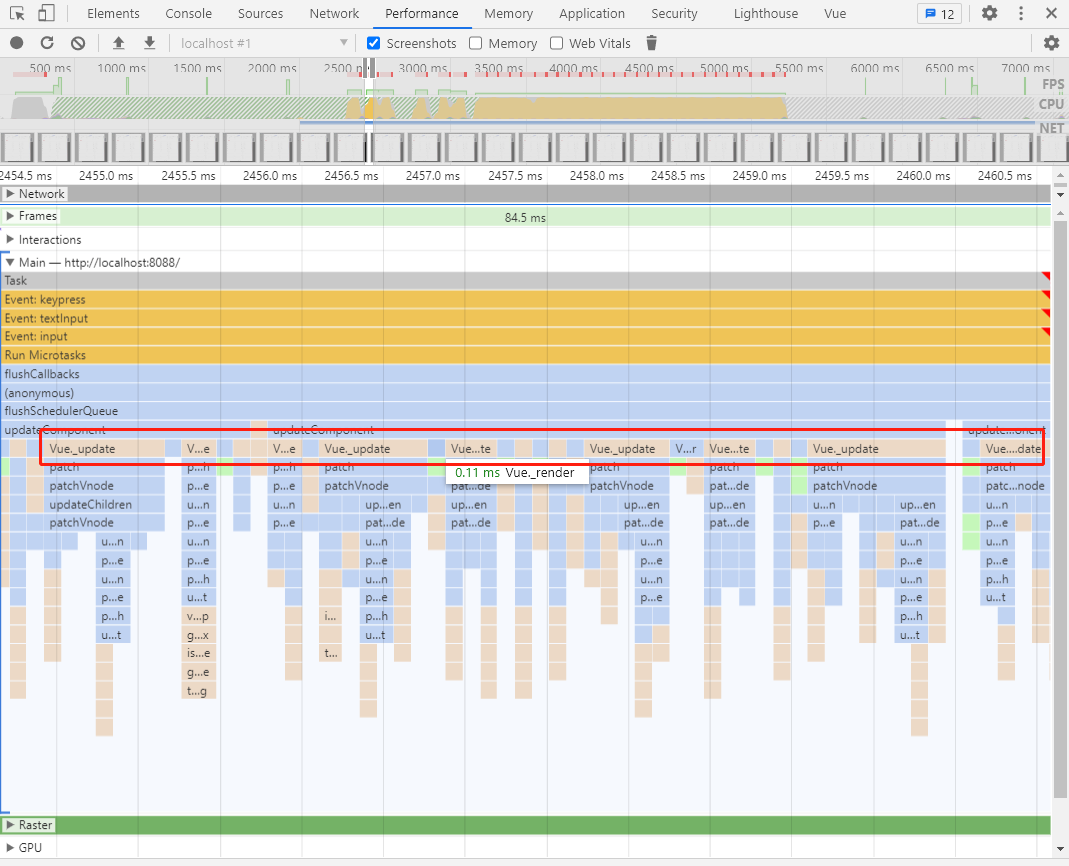Click the save profile download icon
This screenshot has height=866, width=1069.
pyautogui.click(x=149, y=43)
